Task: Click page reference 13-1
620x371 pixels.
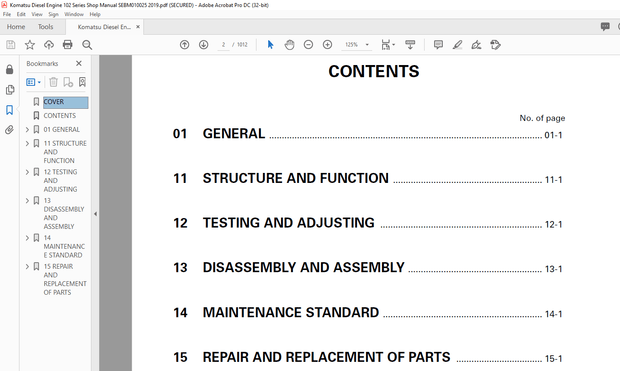Action: pyautogui.click(x=554, y=269)
